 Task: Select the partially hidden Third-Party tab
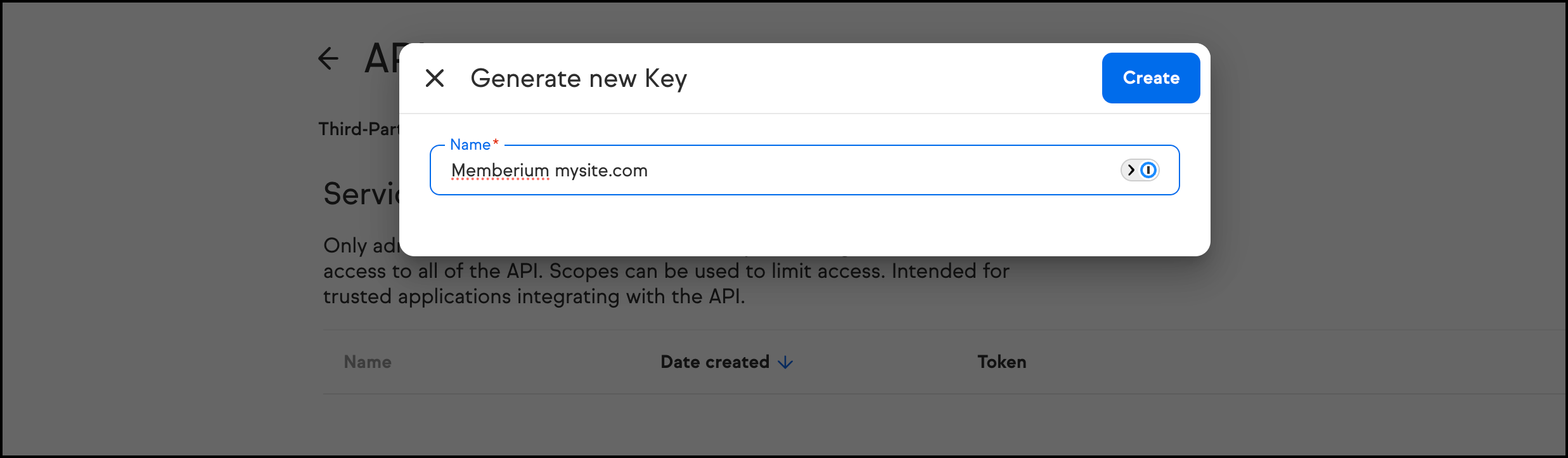tap(359, 129)
